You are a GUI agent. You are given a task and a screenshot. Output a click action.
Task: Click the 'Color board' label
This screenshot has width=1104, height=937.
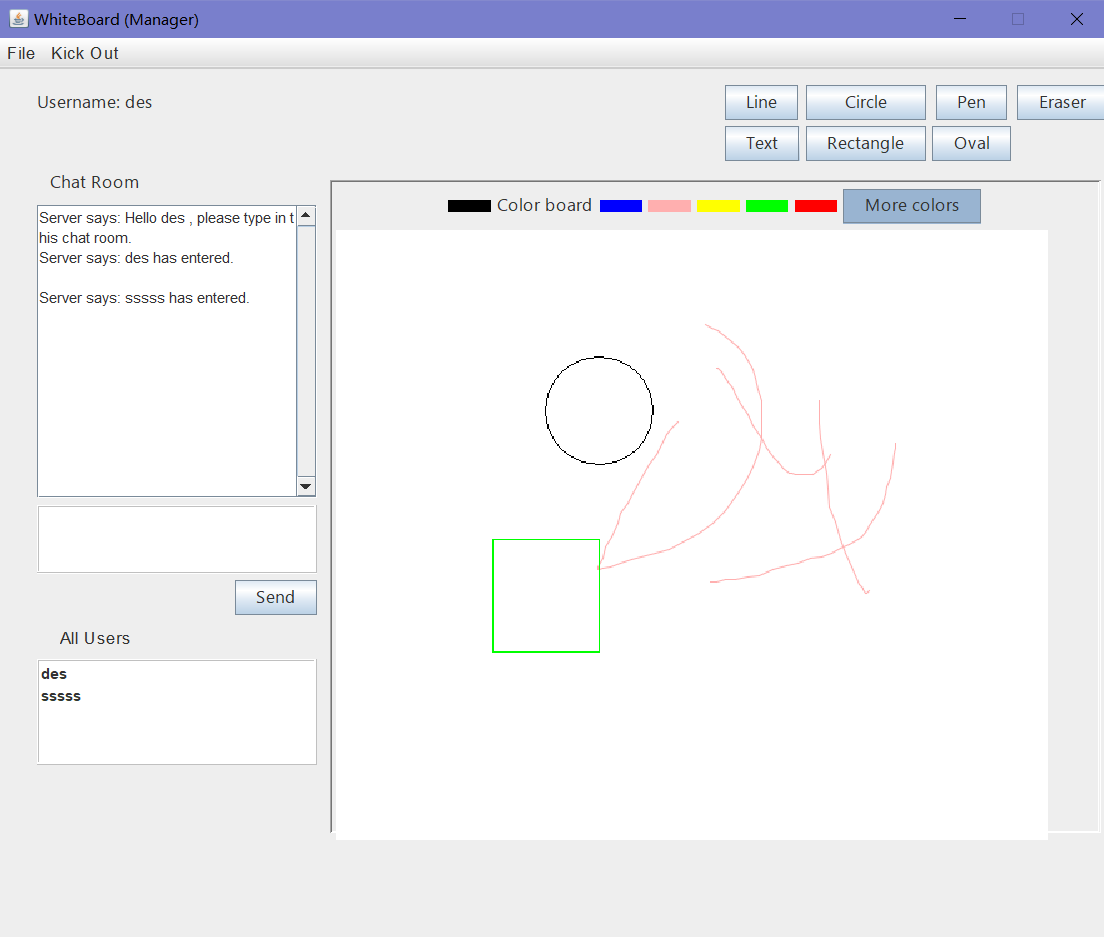point(544,206)
